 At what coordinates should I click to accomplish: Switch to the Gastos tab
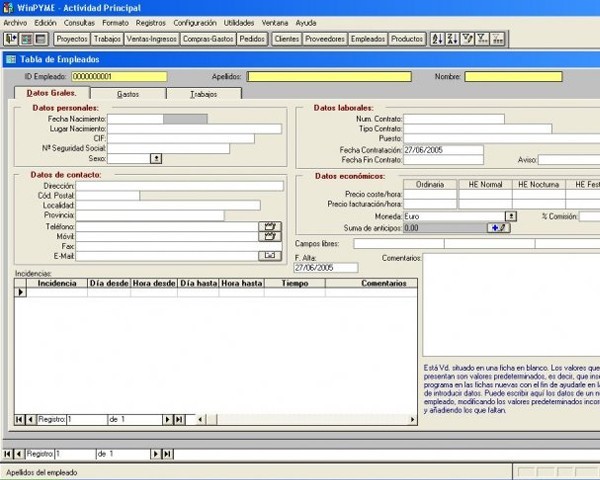128,94
